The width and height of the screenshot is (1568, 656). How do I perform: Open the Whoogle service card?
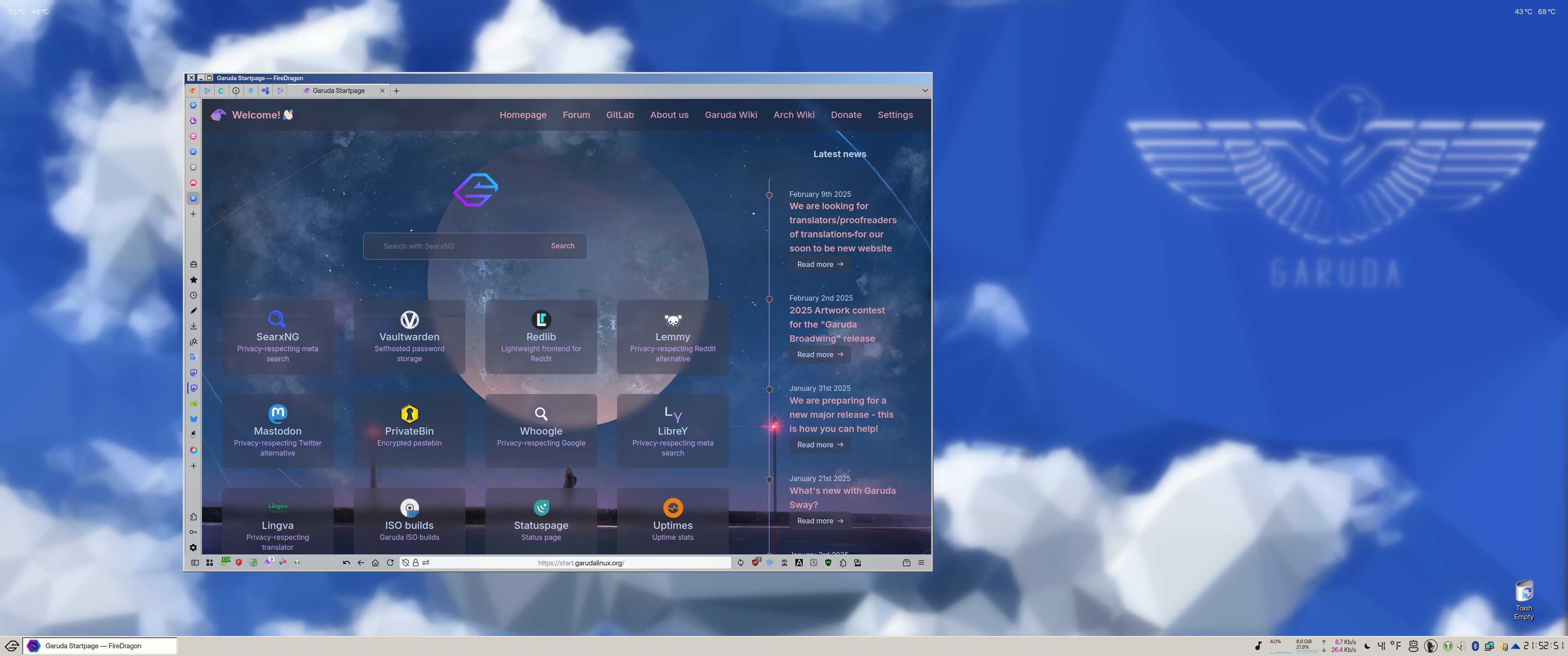(x=541, y=431)
